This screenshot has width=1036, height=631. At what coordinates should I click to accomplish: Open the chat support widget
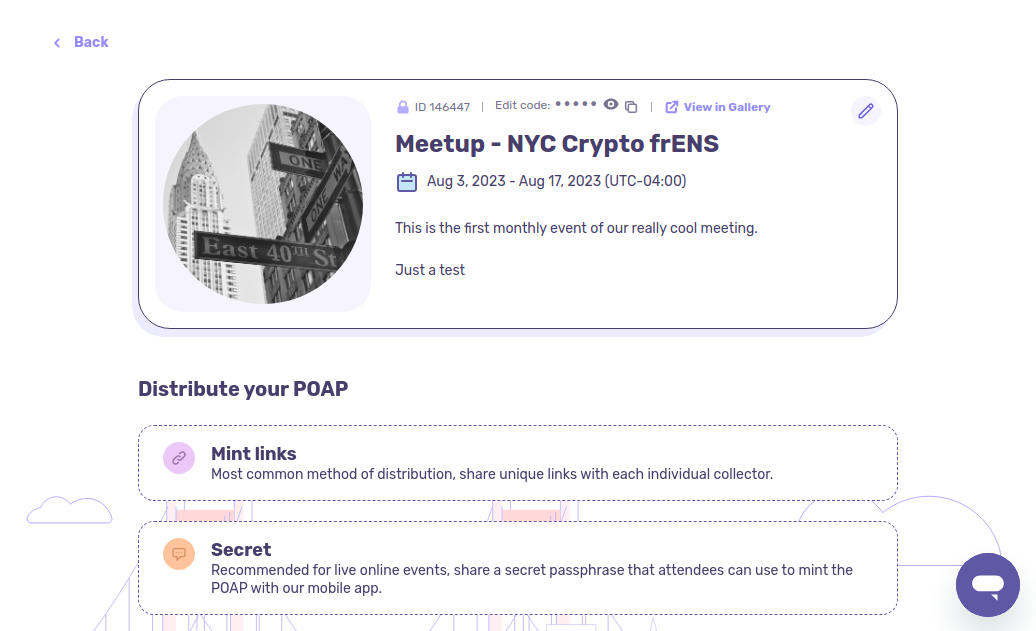(987, 585)
